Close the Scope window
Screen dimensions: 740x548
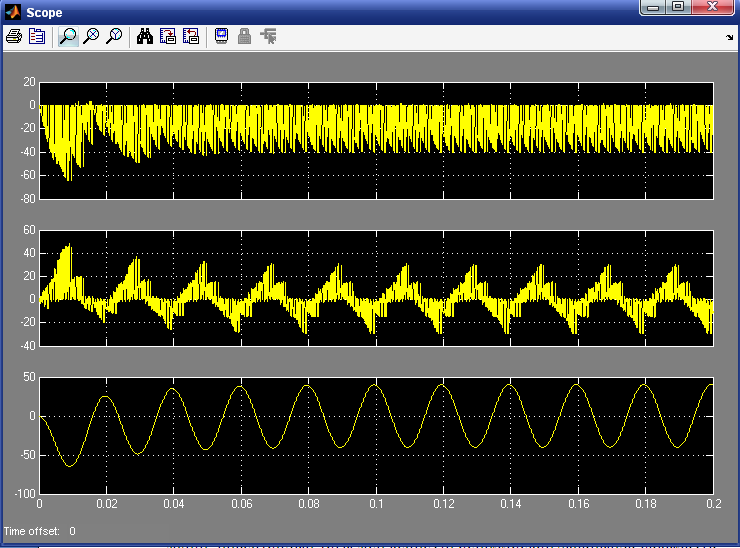point(713,7)
